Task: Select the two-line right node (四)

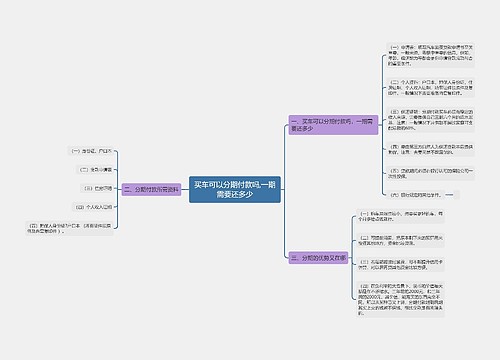Action: (x=430, y=149)
